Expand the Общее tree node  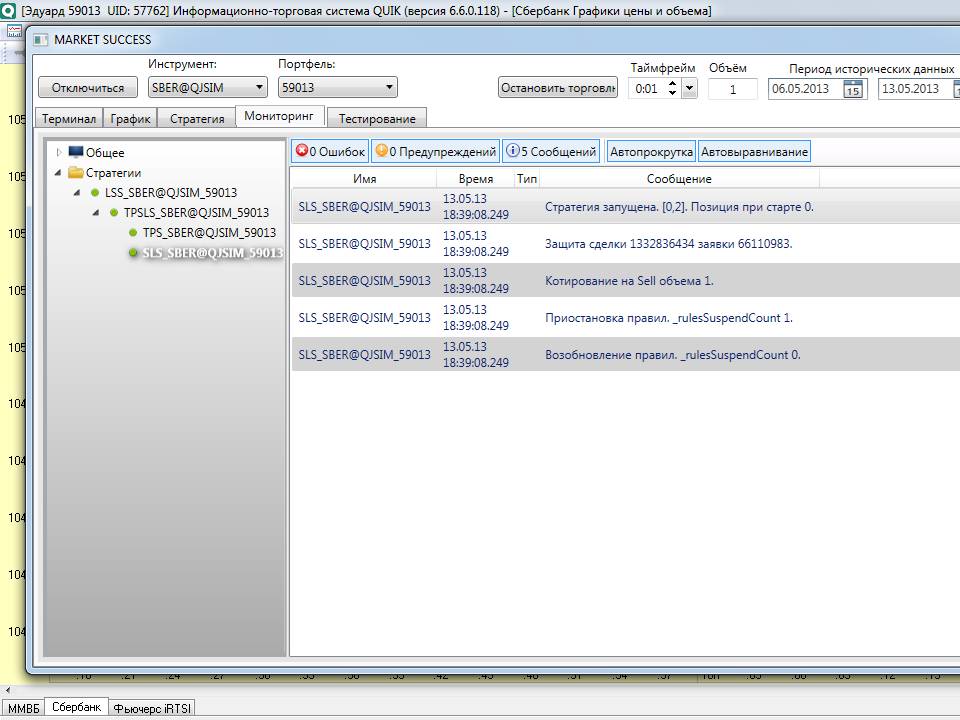click(59, 153)
